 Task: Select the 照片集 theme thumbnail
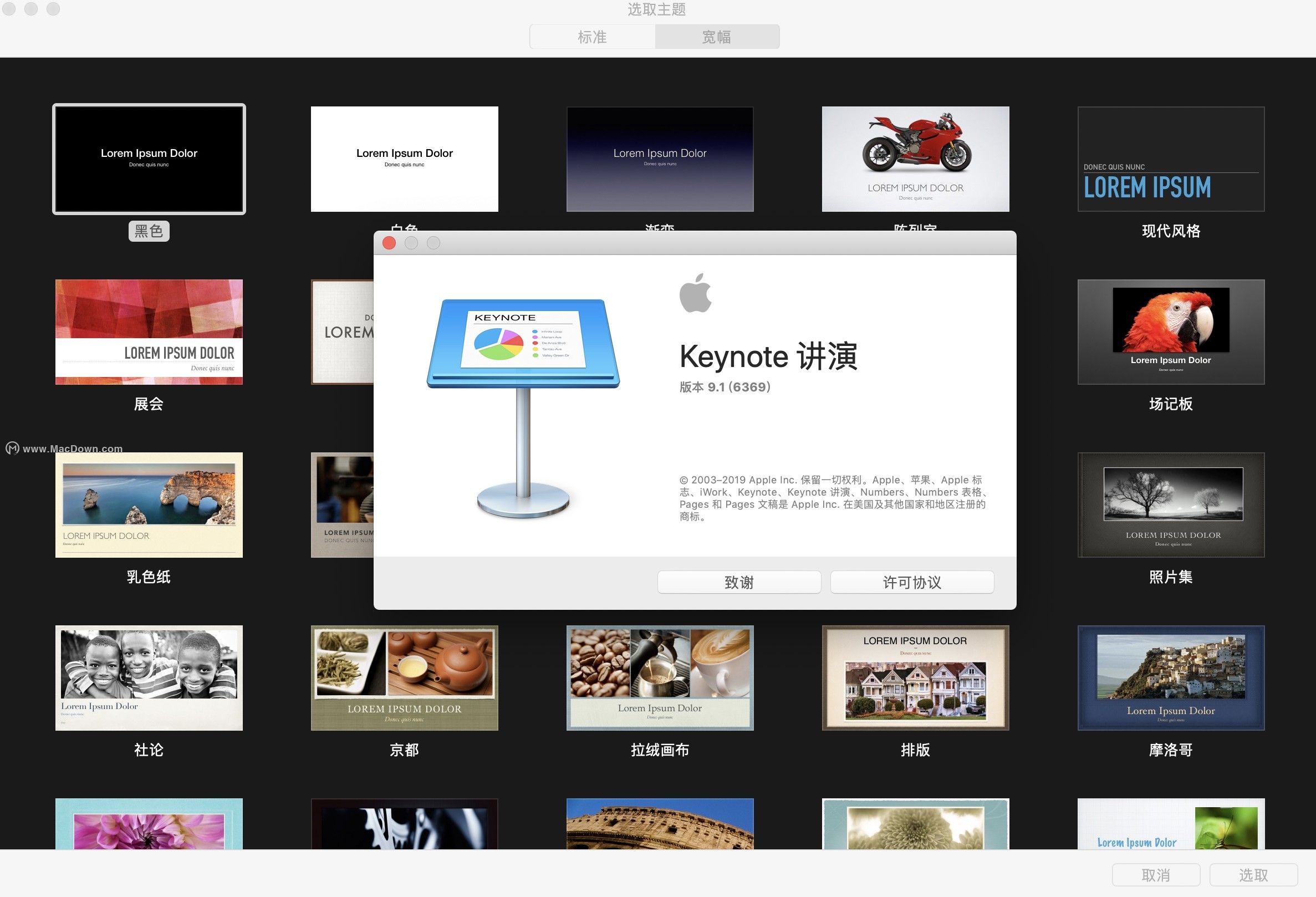click(x=1171, y=504)
